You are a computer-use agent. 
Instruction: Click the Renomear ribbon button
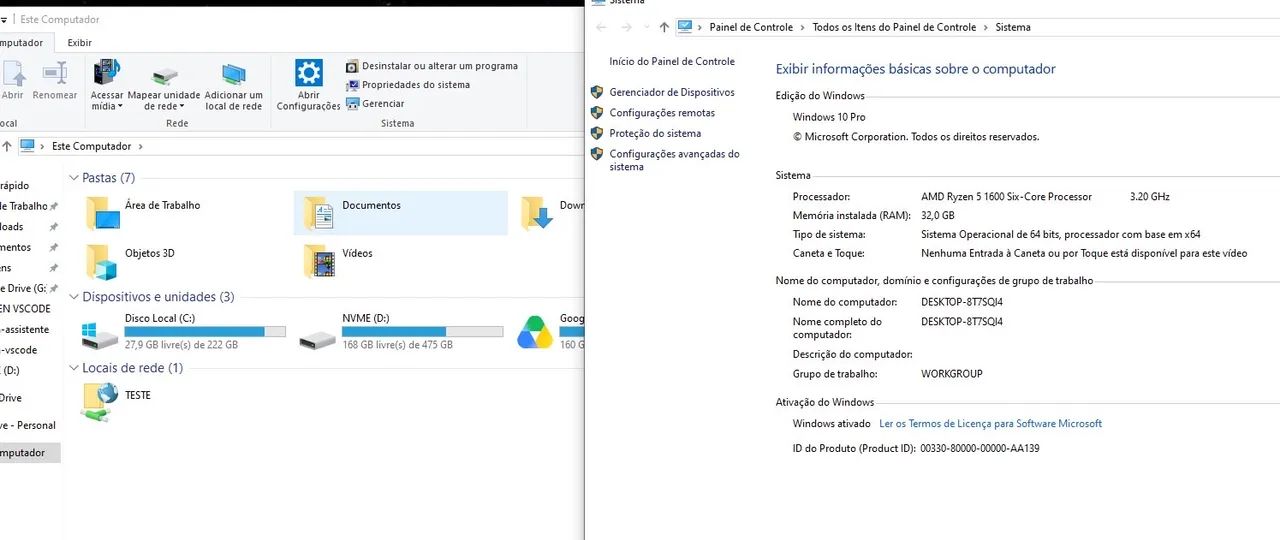point(54,82)
